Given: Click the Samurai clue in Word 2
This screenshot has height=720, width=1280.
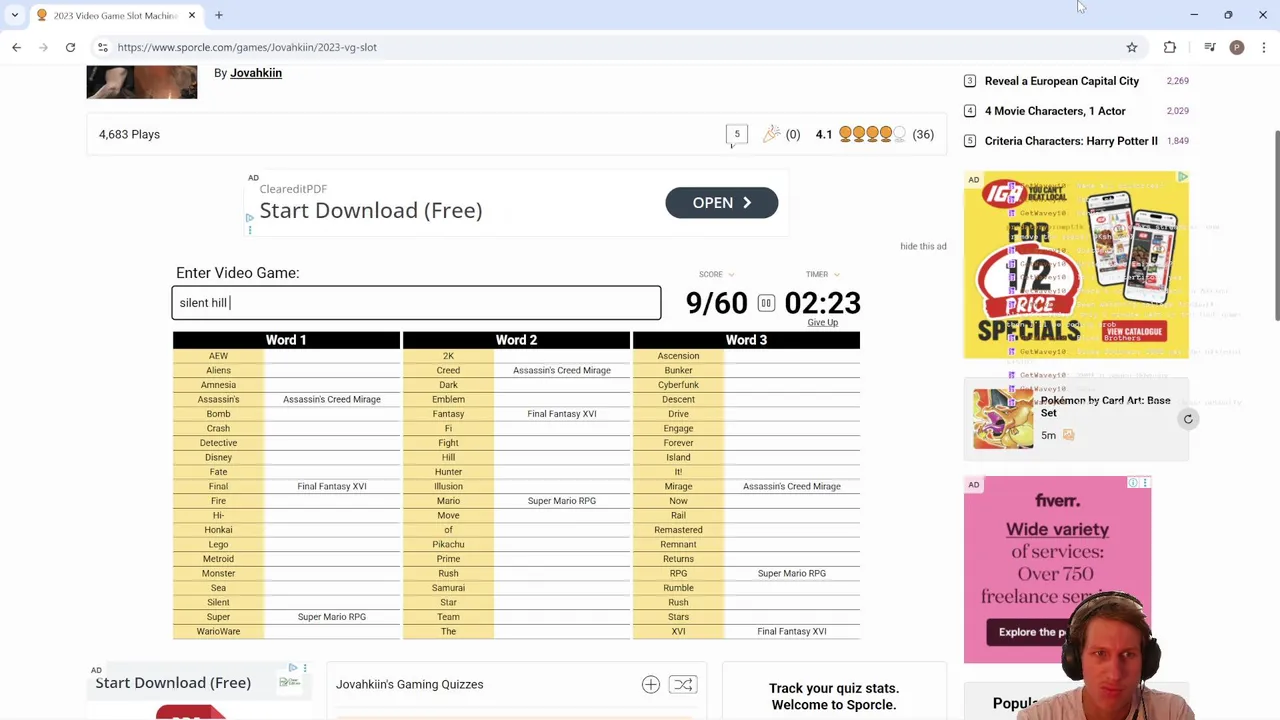Looking at the screenshot, I should (448, 588).
